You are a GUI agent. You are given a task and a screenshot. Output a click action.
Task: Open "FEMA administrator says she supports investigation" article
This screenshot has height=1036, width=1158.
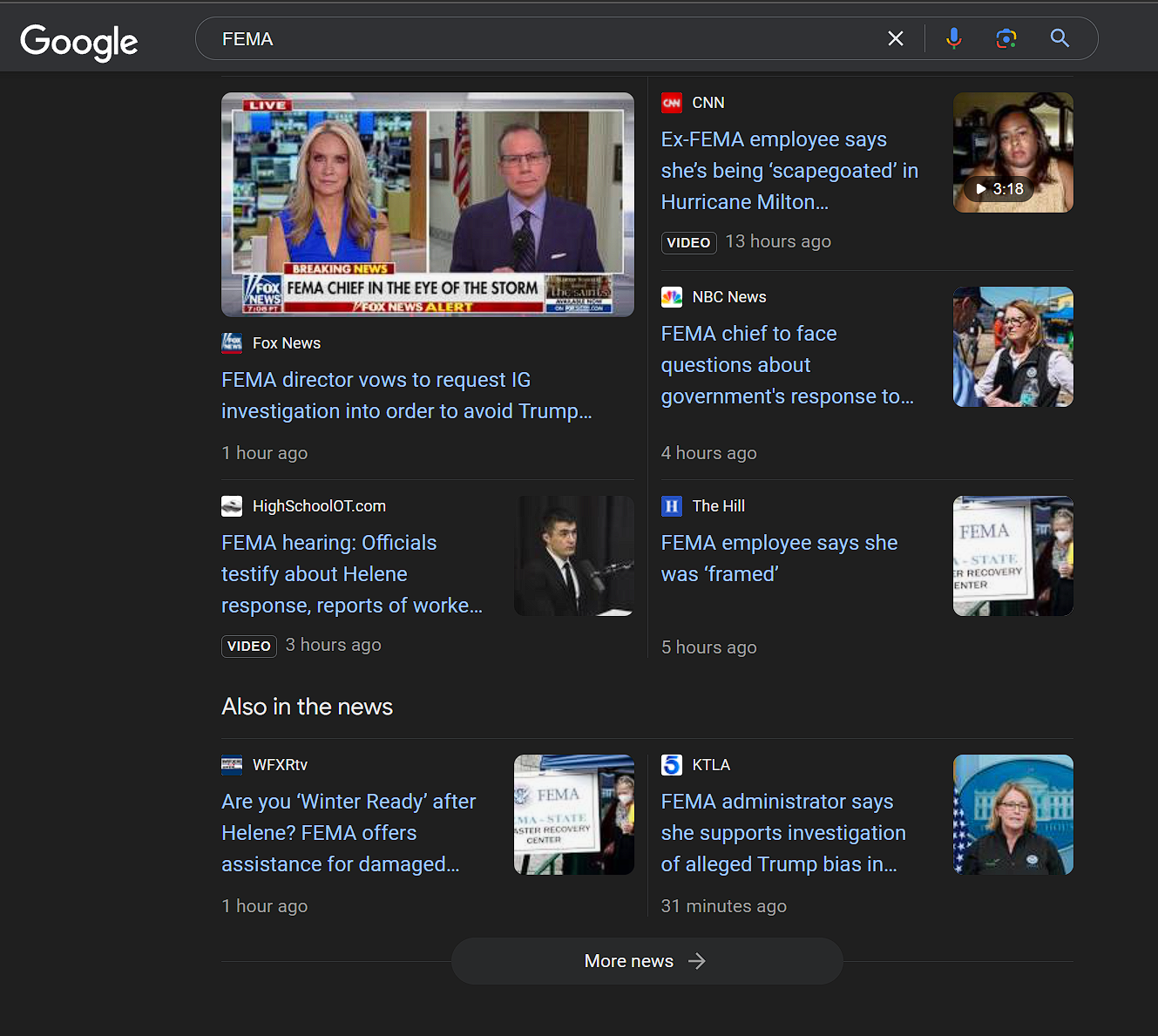pos(783,833)
